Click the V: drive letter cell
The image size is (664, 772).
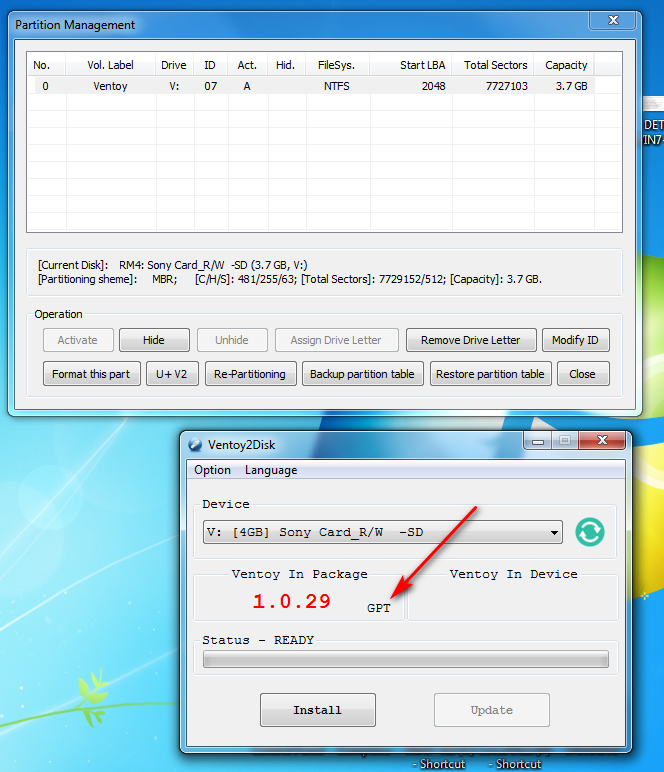(x=174, y=86)
